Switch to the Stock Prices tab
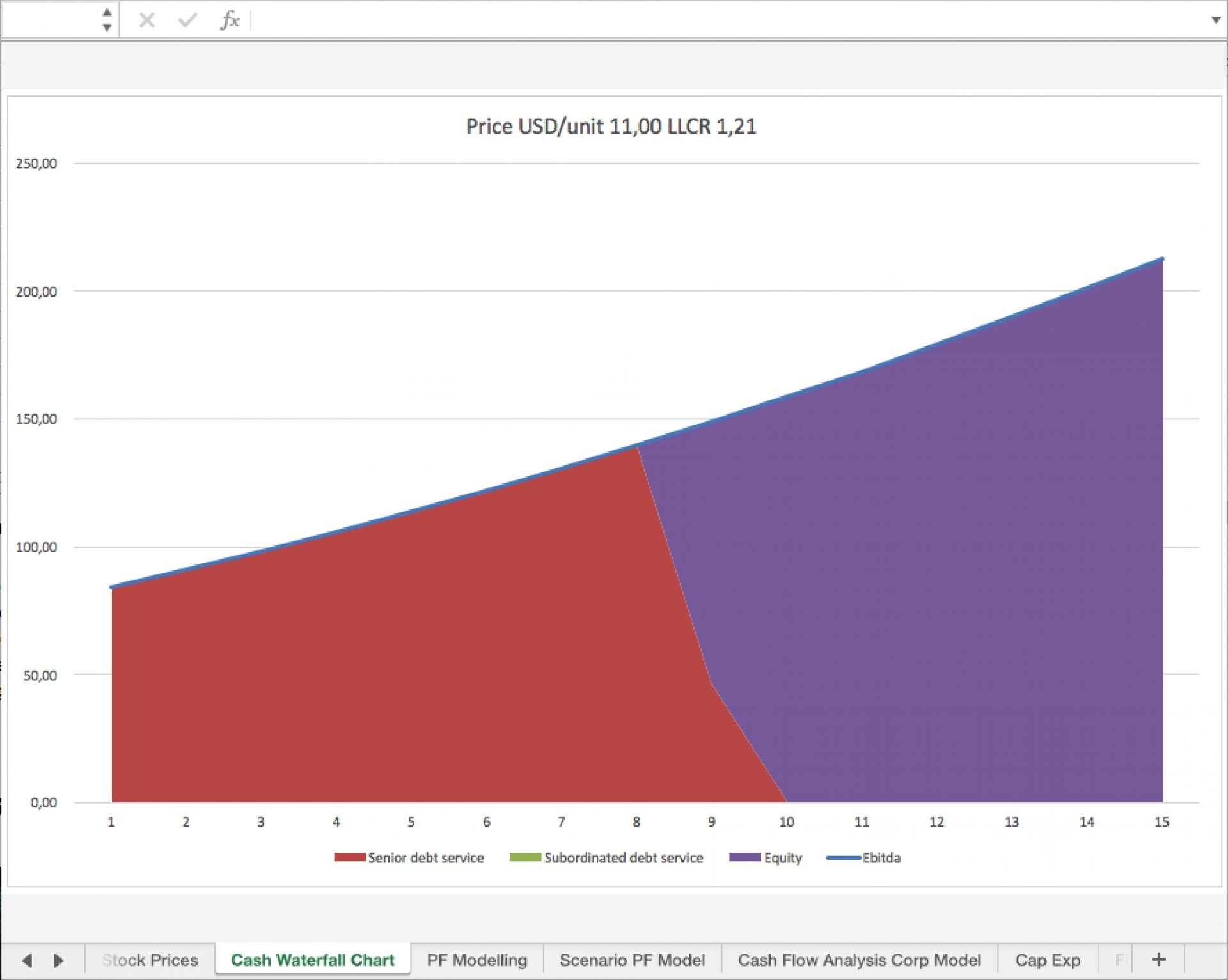This screenshot has width=1228, height=980. (x=150, y=960)
